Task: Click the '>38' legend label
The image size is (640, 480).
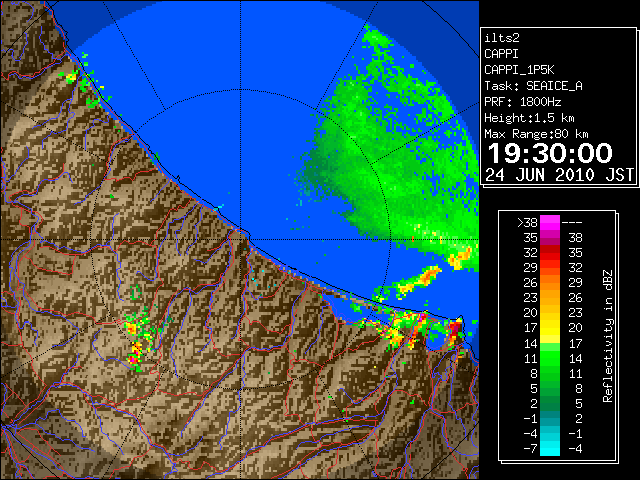Action: click(527, 223)
